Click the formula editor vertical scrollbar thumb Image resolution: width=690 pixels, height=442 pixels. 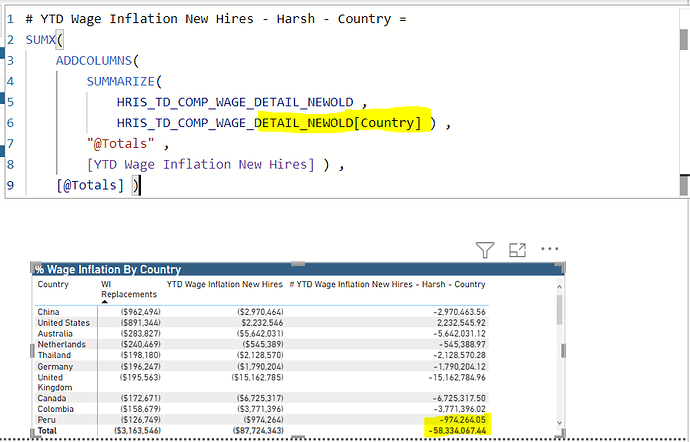click(683, 41)
